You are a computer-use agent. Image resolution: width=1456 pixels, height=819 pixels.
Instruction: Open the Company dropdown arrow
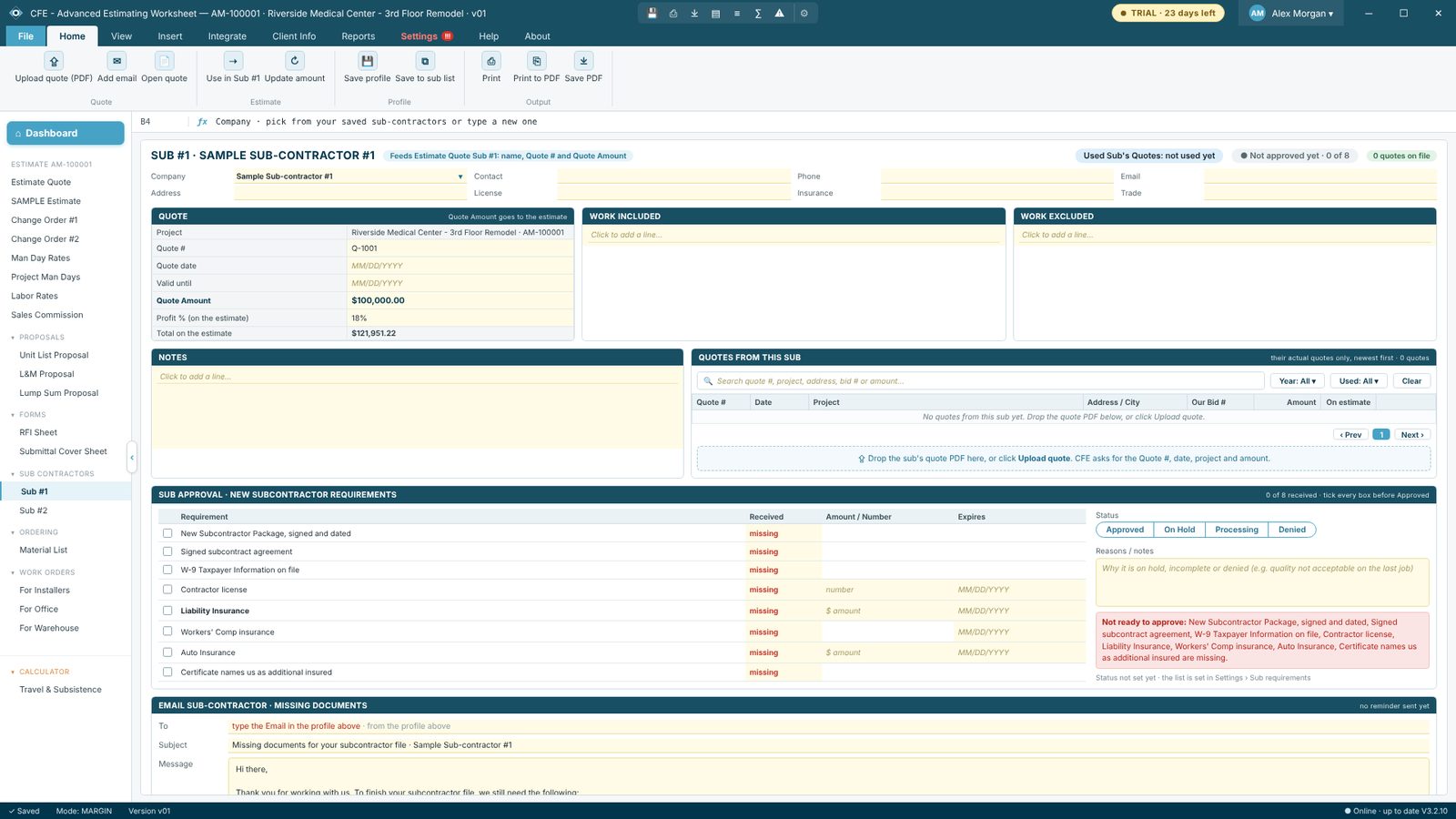(x=460, y=177)
